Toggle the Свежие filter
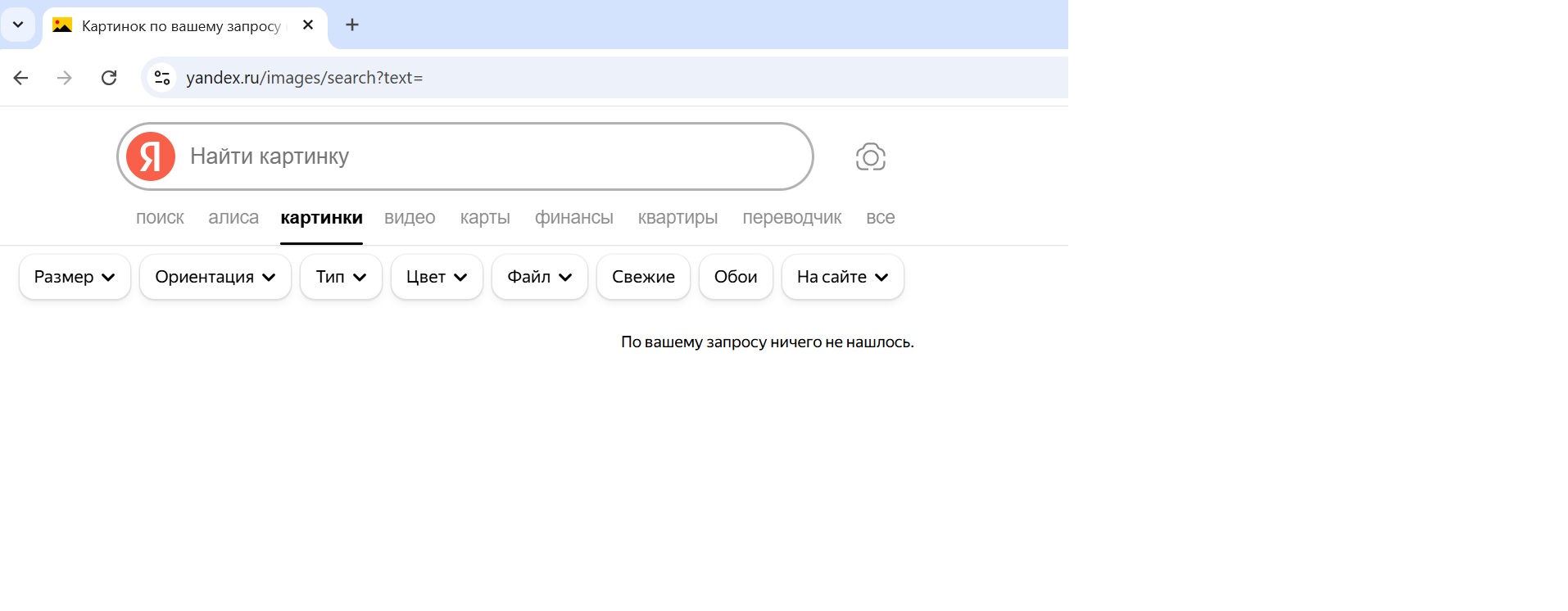 [643, 277]
